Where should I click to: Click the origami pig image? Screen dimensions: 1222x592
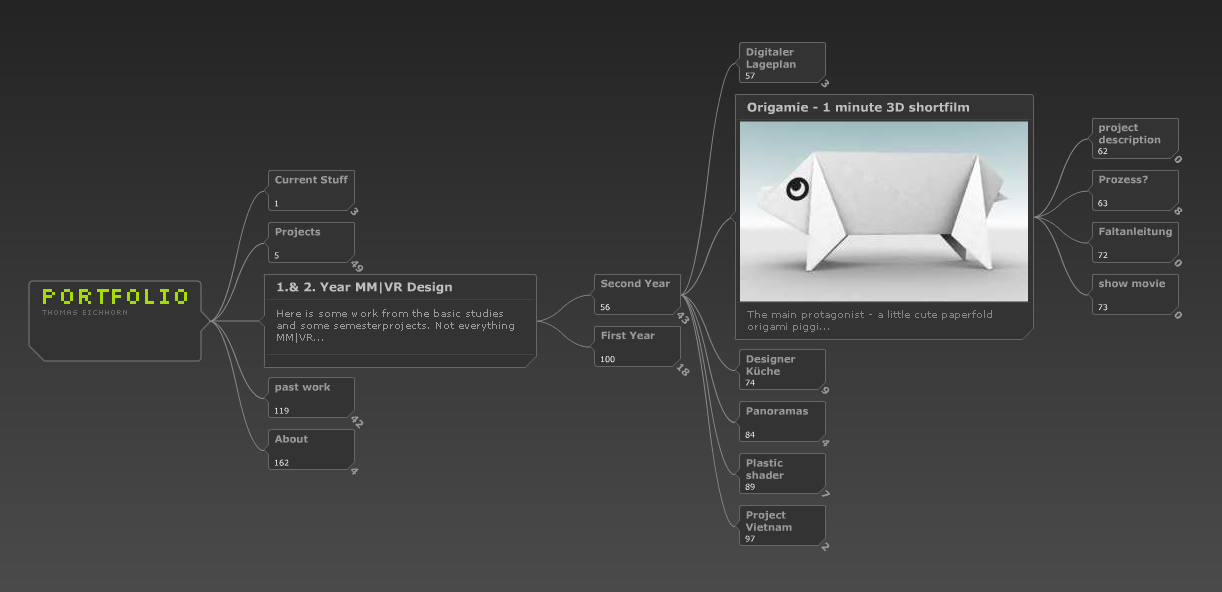(x=884, y=211)
